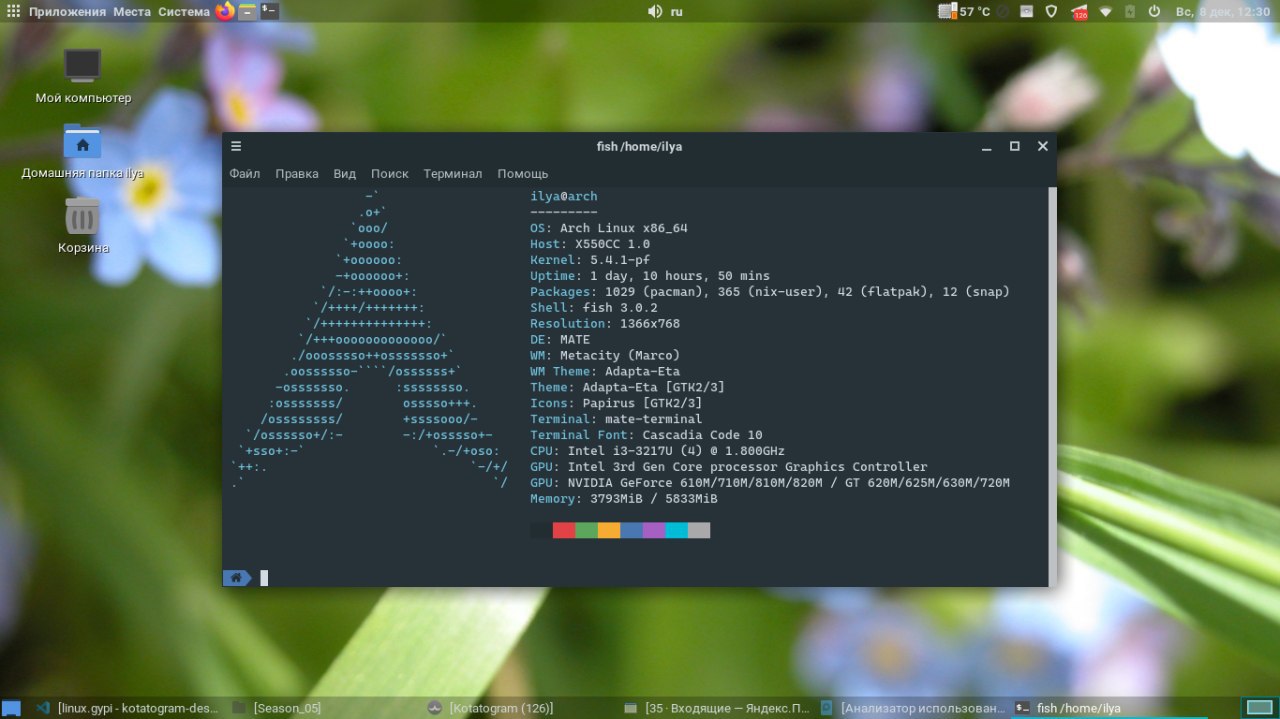Click the terminal vertical scrollbar
Viewport: 1280px width, 719px height.
[1051, 386]
